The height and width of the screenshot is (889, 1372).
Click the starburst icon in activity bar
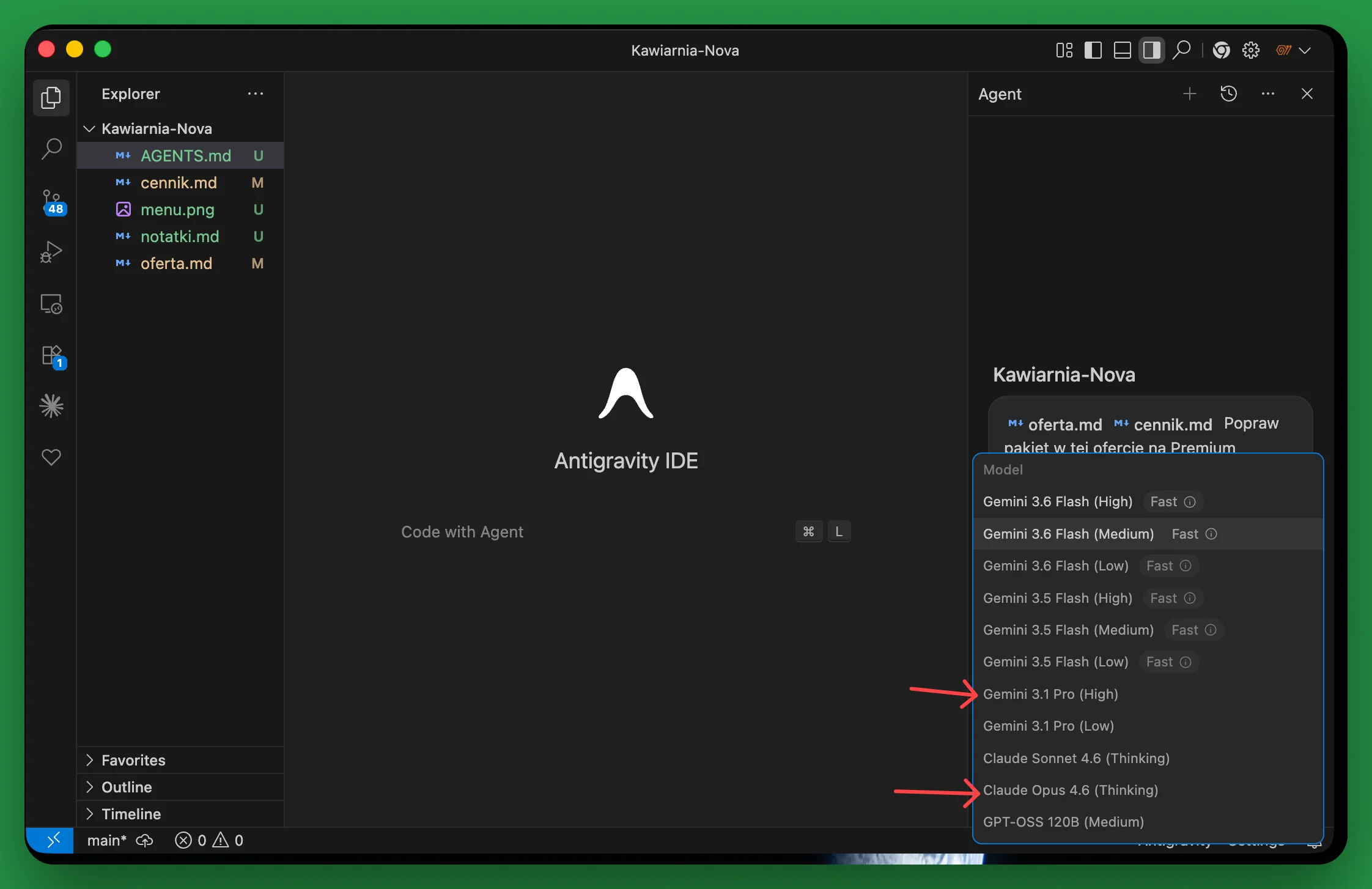pyautogui.click(x=51, y=406)
